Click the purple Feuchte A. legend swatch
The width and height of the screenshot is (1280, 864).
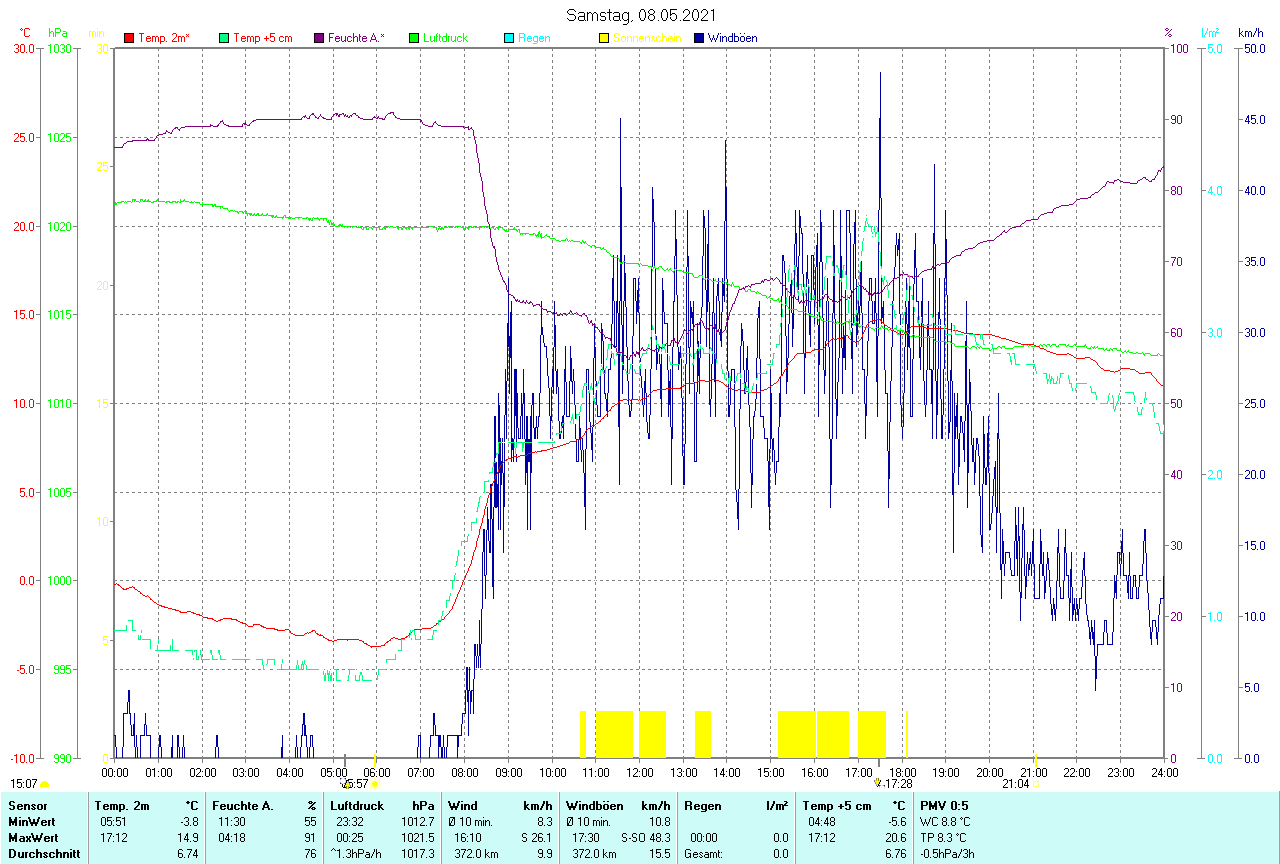point(319,38)
